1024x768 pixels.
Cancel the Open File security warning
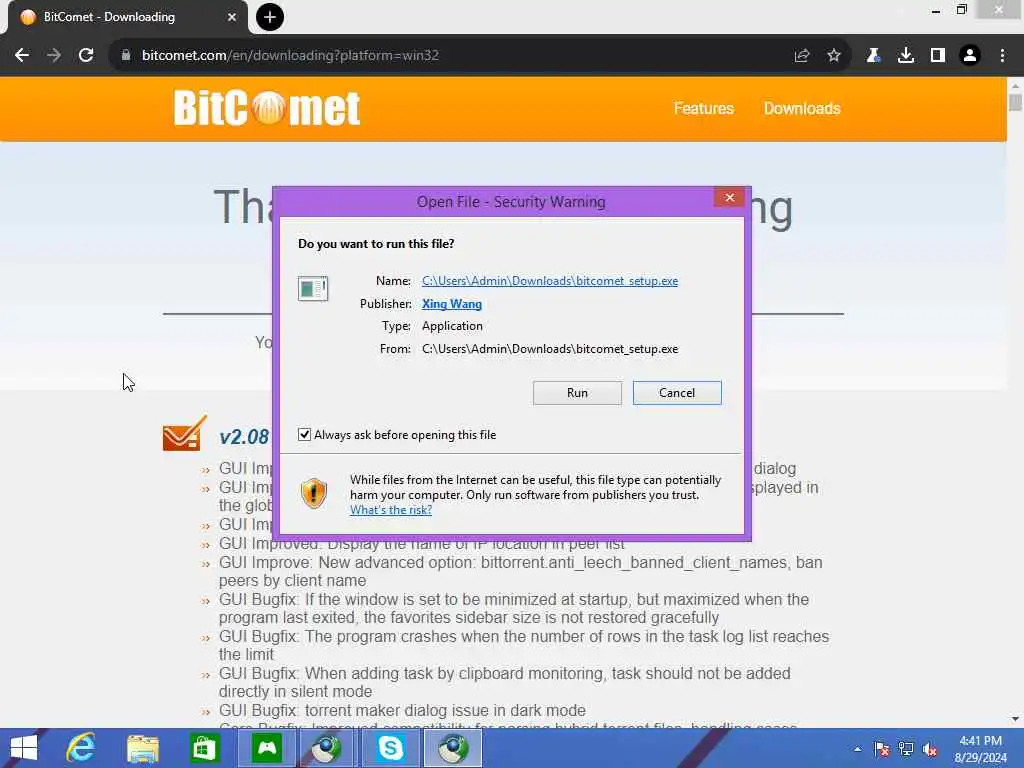pyautogui.click(x=677, y=393)
